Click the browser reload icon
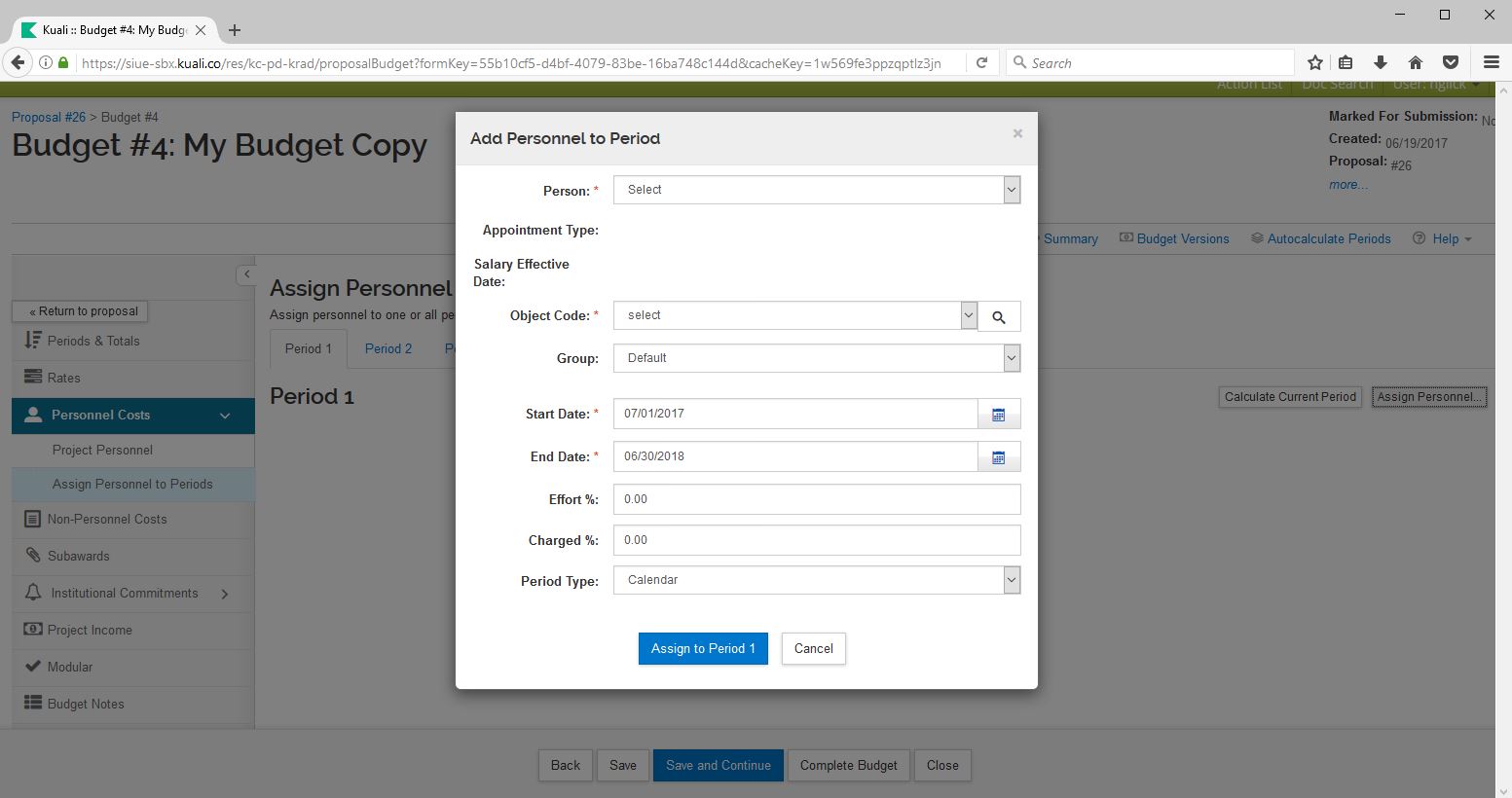The image size is (1512, 798). click(x=982, y=63)
